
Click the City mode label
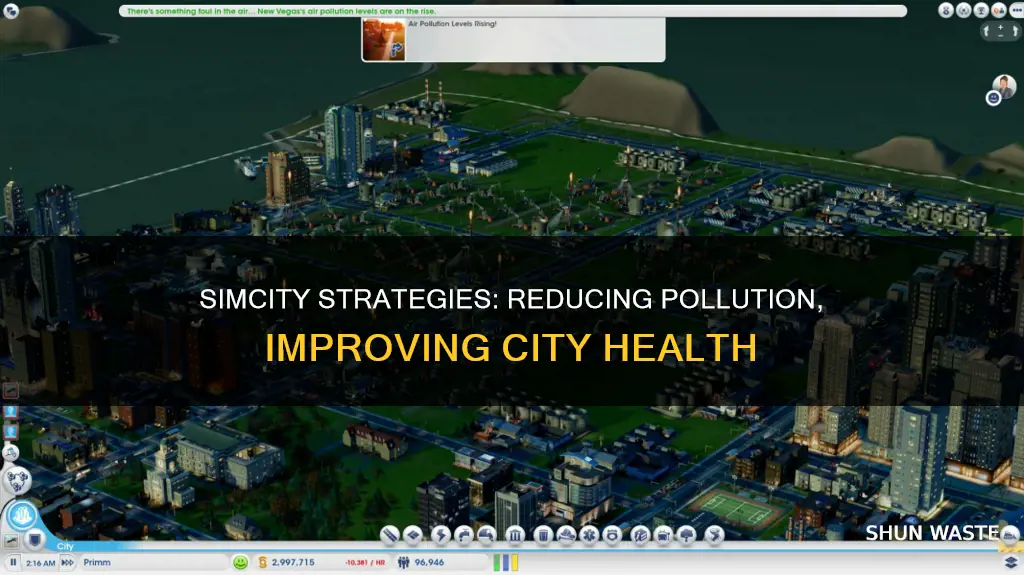65,546
